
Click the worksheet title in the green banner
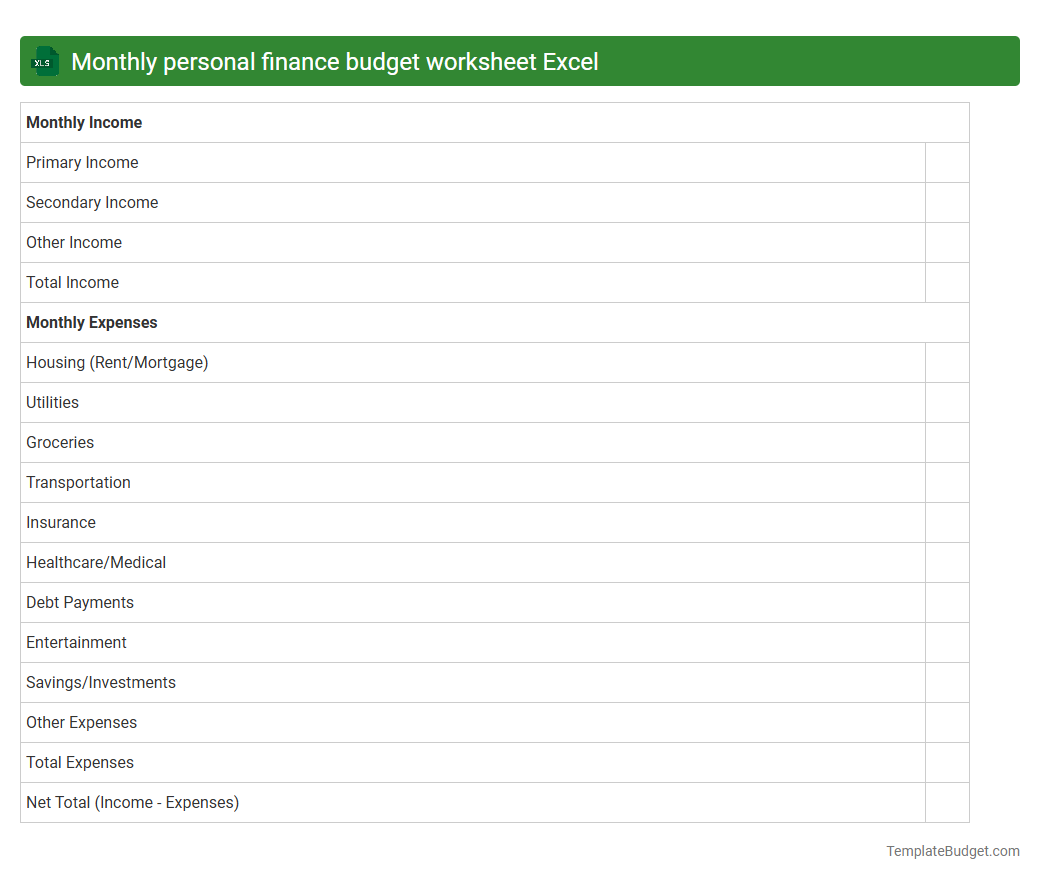333,61
